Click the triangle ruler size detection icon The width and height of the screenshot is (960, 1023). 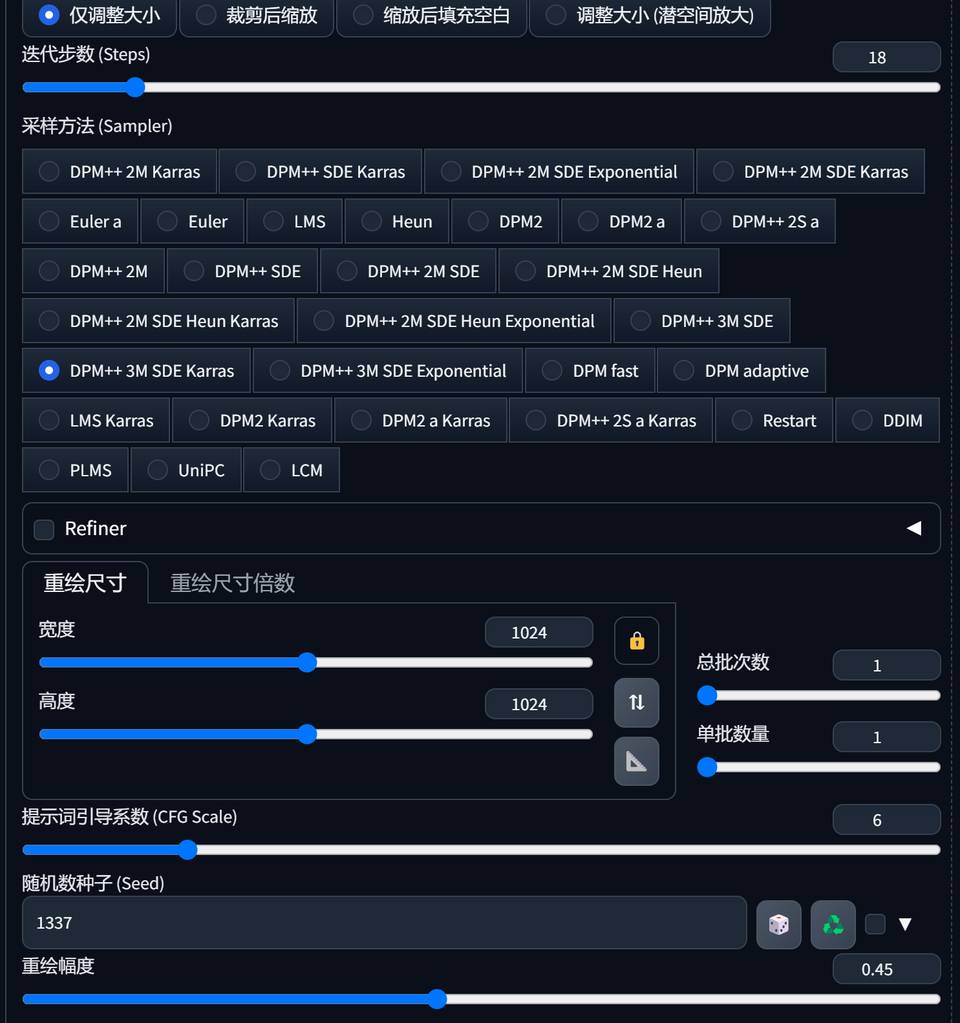[636, 762]
